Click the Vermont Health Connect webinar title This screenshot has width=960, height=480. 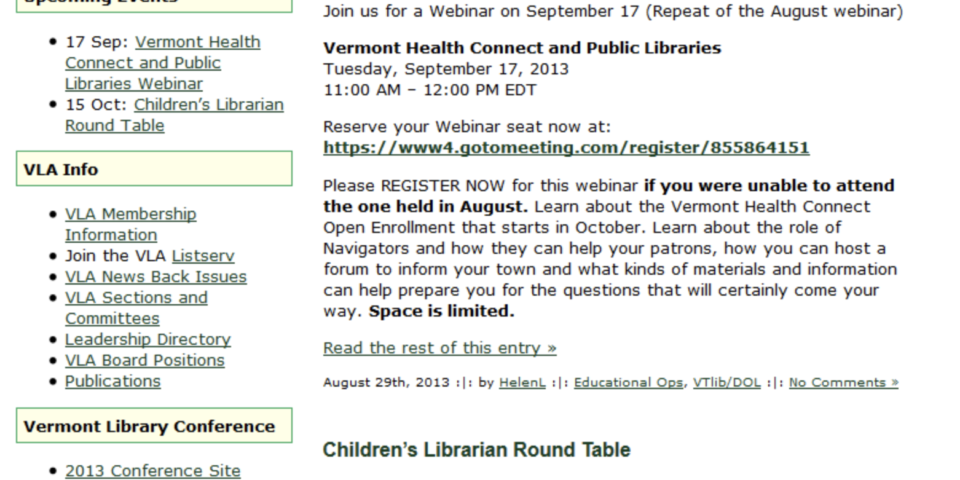[x=521, y=48]
